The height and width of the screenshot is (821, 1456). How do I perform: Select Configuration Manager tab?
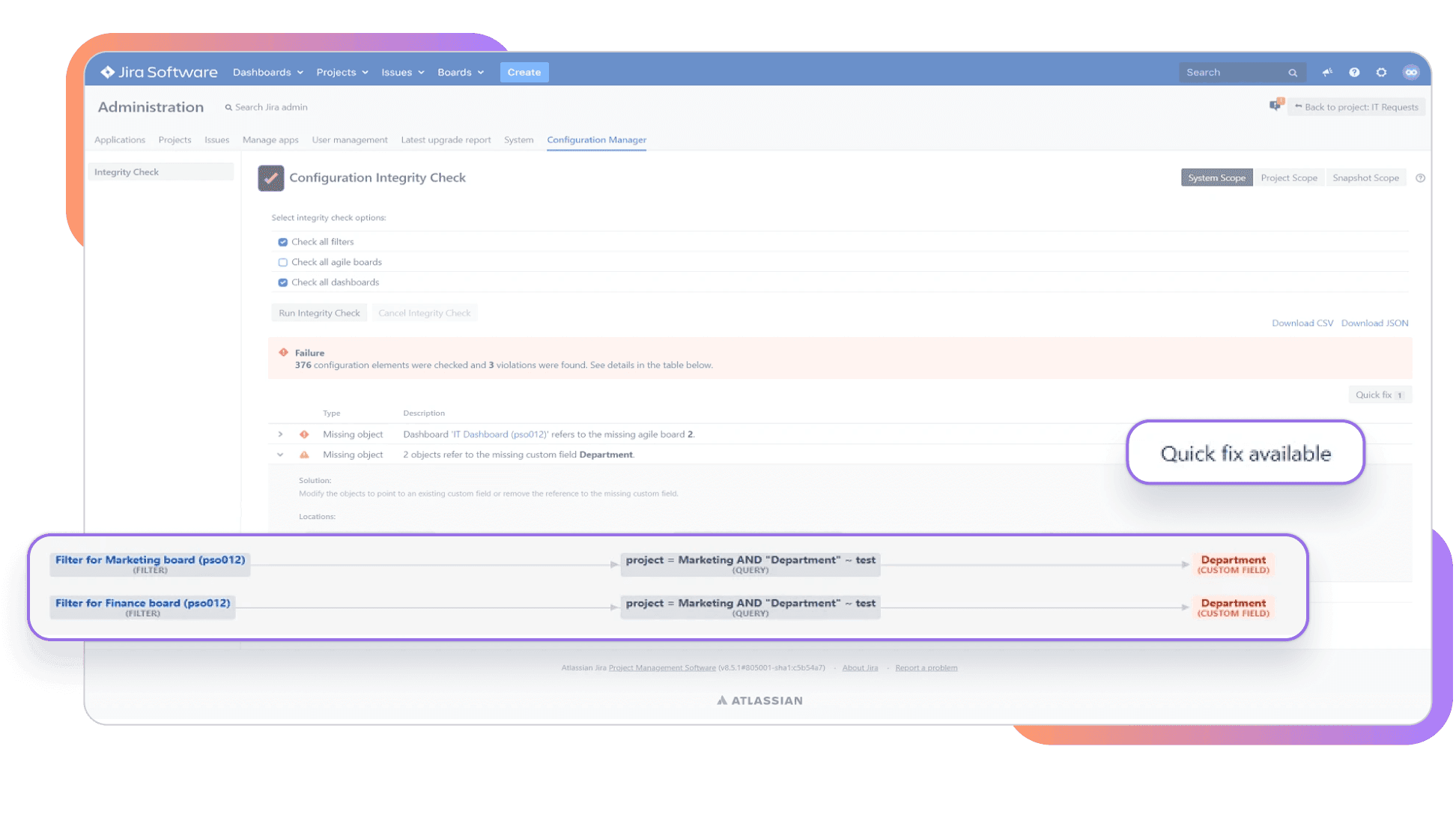pos(596,140)
